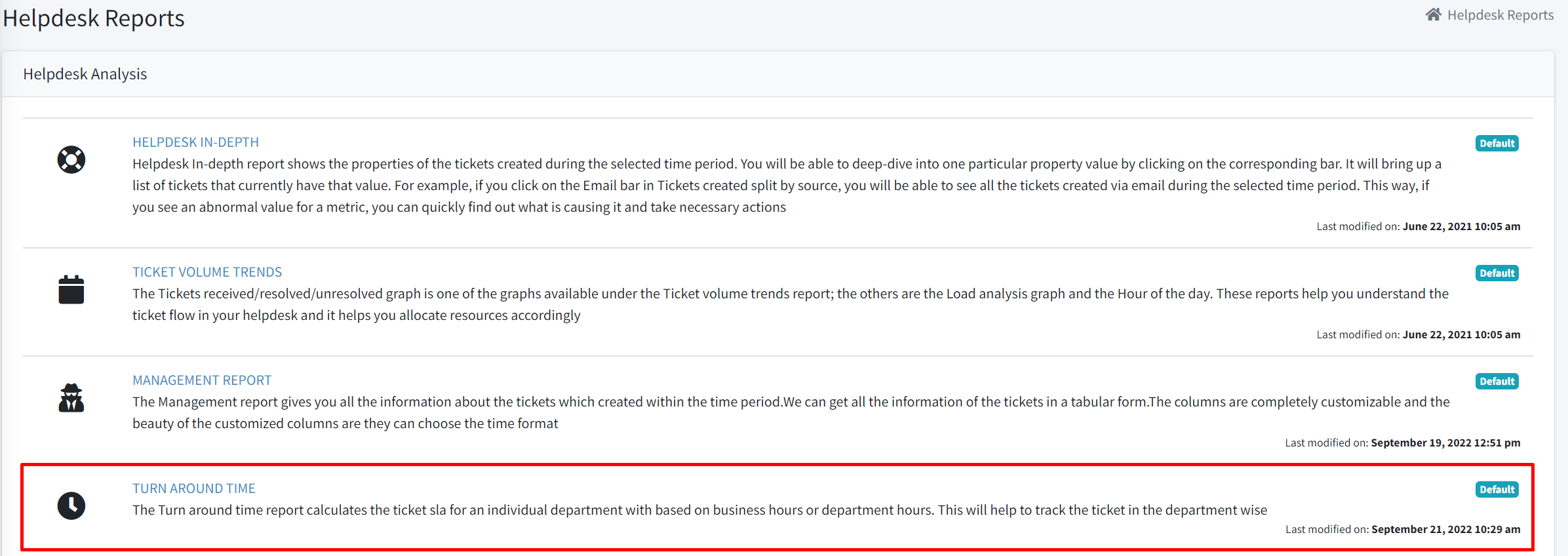This screenshot has height=556, width=1568.
Task: Click Default badge on Turn Around Time
Action: 1497,490
